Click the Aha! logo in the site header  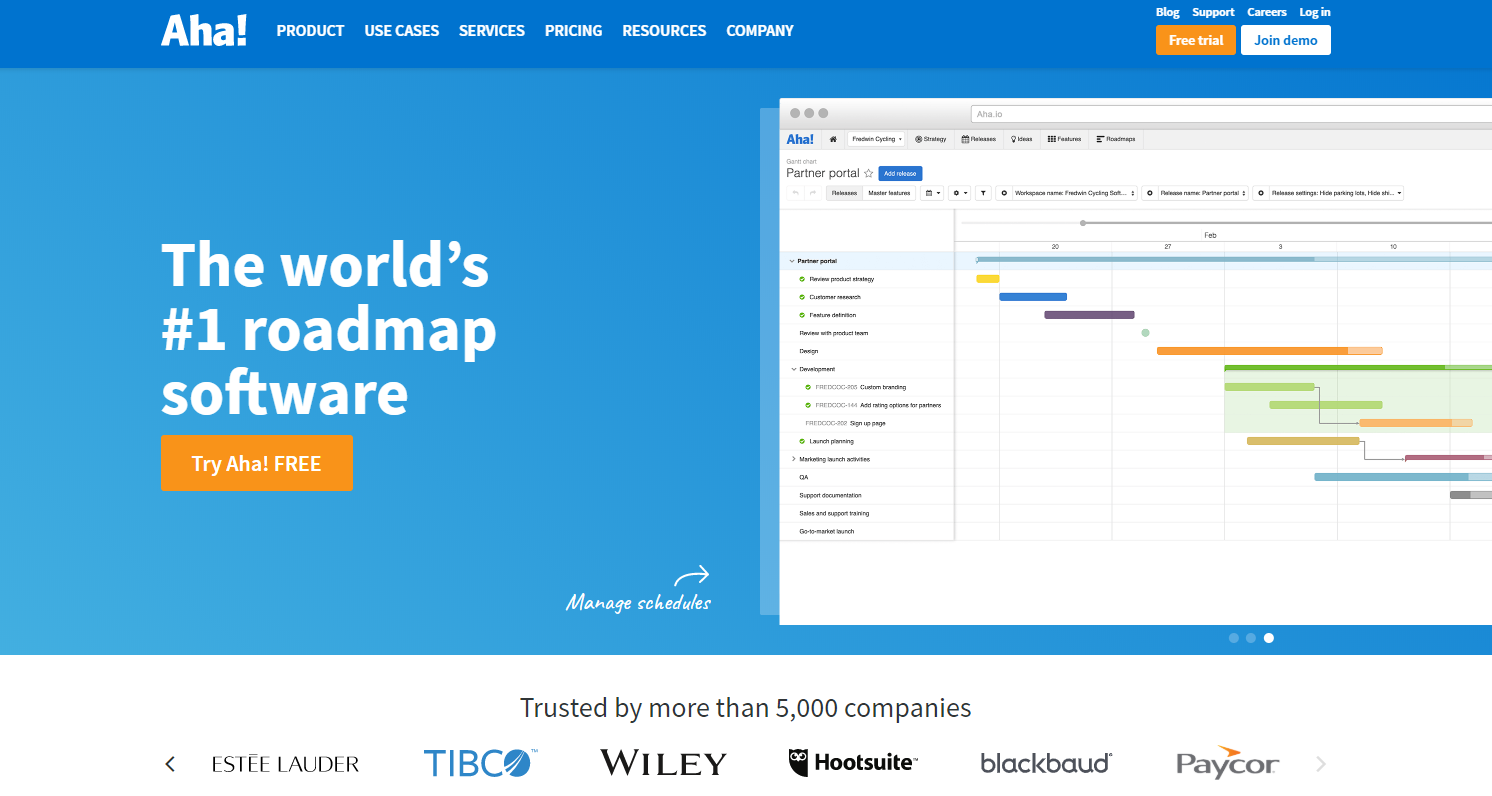pyautogui.click(x=204, y=30)
